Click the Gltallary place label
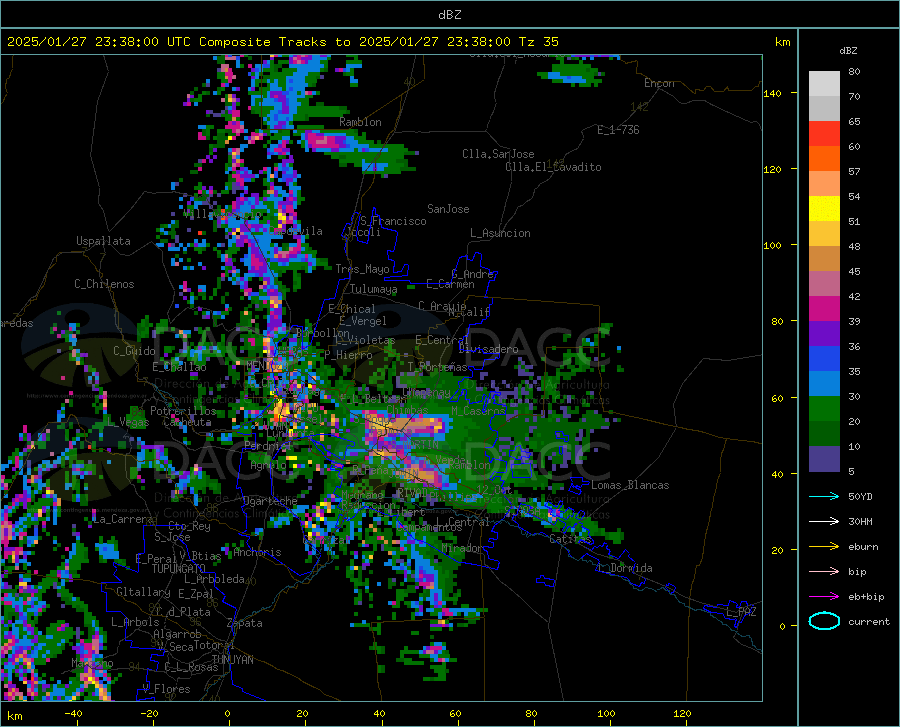Viewport: 900px width, 727px height. 143,592
